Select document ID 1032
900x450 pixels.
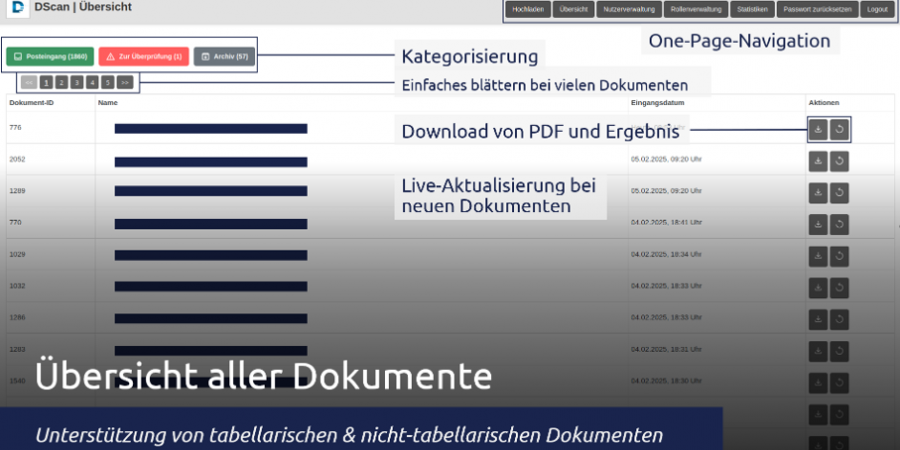(x=17, y=285)
